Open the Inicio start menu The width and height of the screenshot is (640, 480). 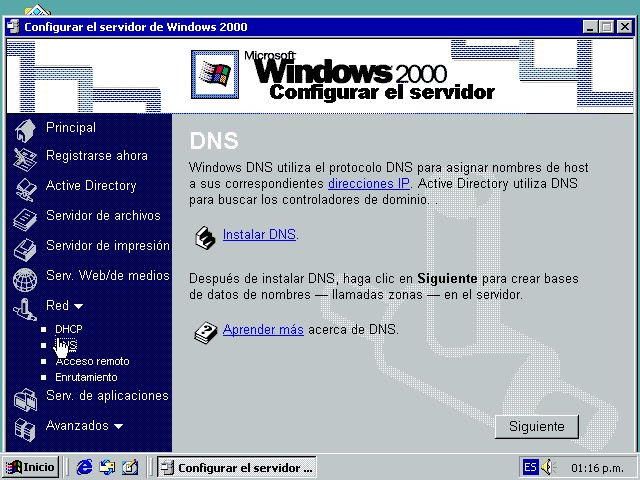pyautogui.click(x=31, y=467)
